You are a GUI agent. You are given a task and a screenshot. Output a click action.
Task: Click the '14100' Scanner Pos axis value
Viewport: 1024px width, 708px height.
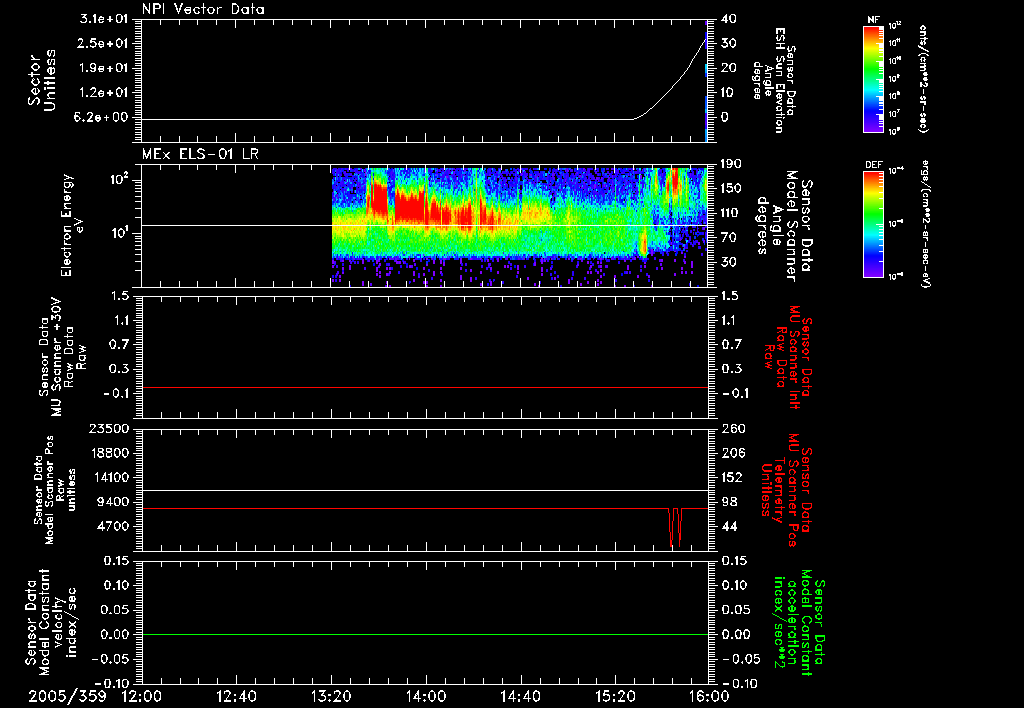point(108,477)
